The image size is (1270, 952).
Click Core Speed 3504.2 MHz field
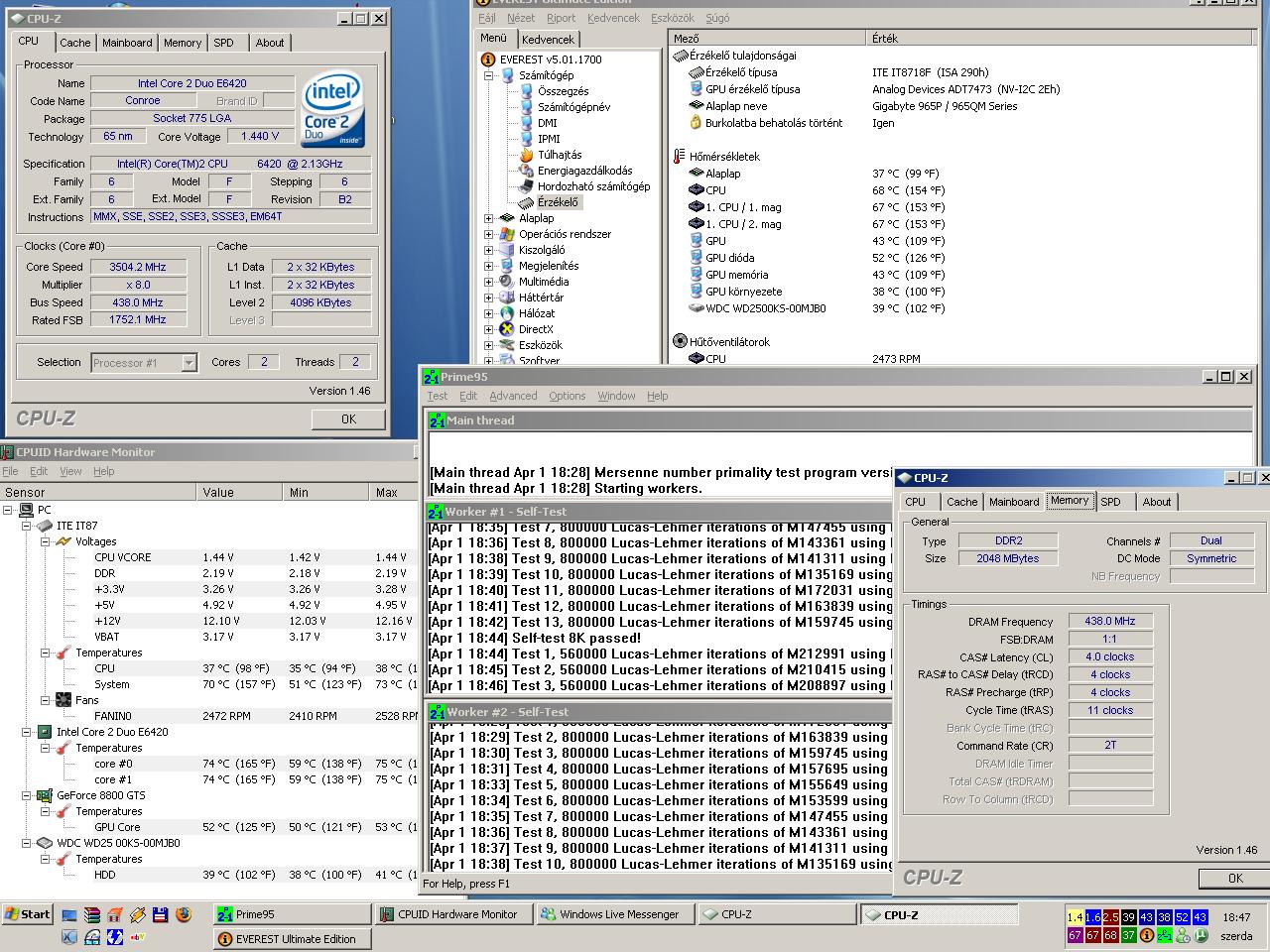pyautogui.click(x=139, y=267)
